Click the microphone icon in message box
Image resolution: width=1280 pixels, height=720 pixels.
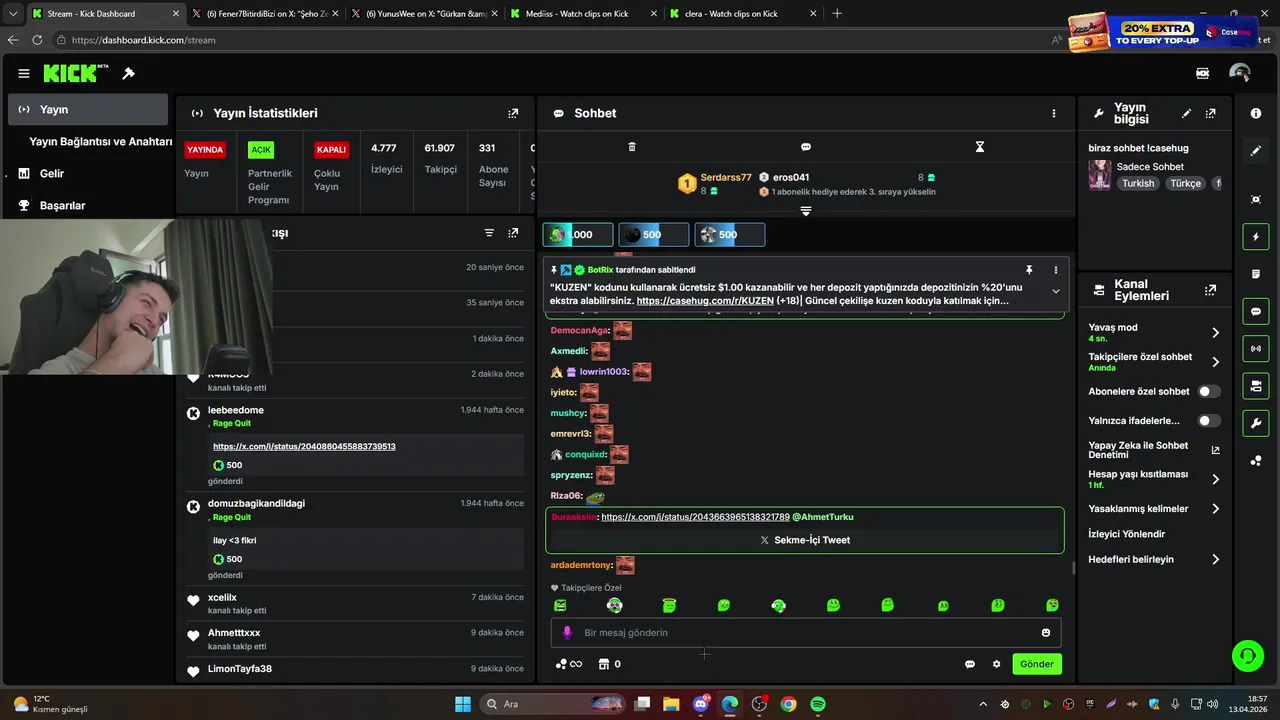567,633
